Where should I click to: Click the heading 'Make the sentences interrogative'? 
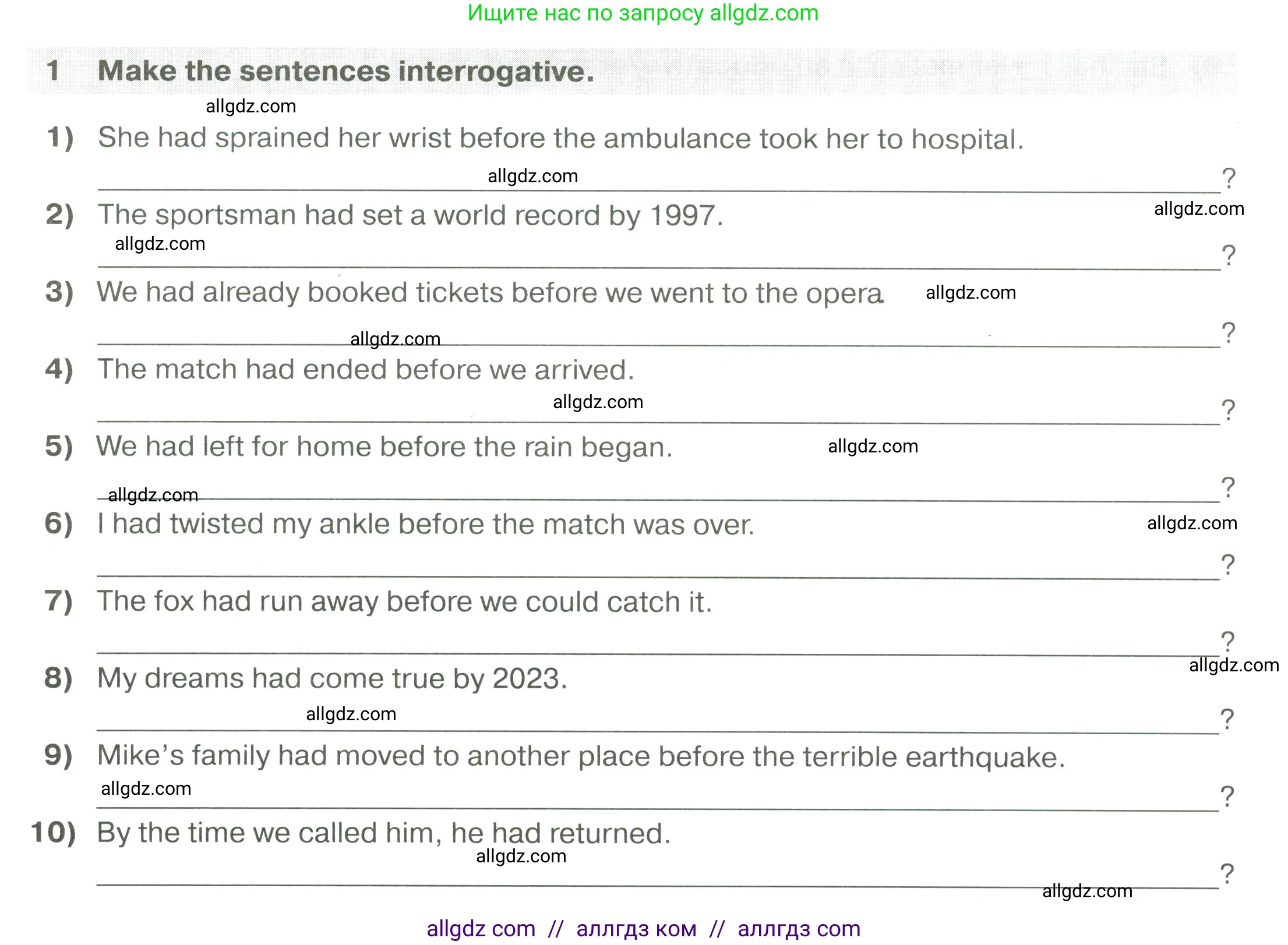[x=346, y=71]
